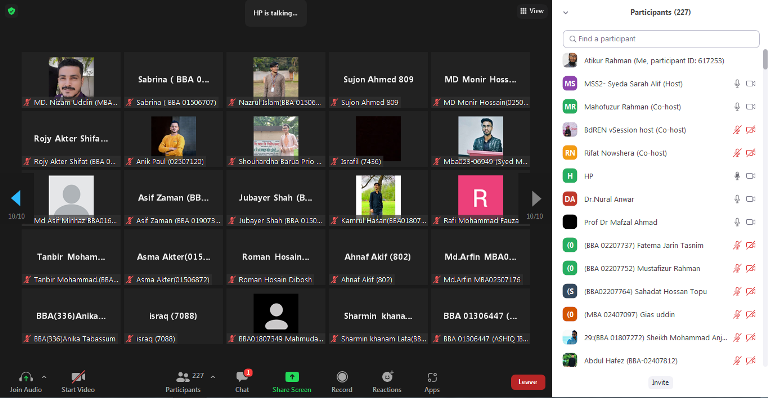768x398 pixels.
Task: Click Sabrina (BBA 01506707) video tile
Action: 173,80
